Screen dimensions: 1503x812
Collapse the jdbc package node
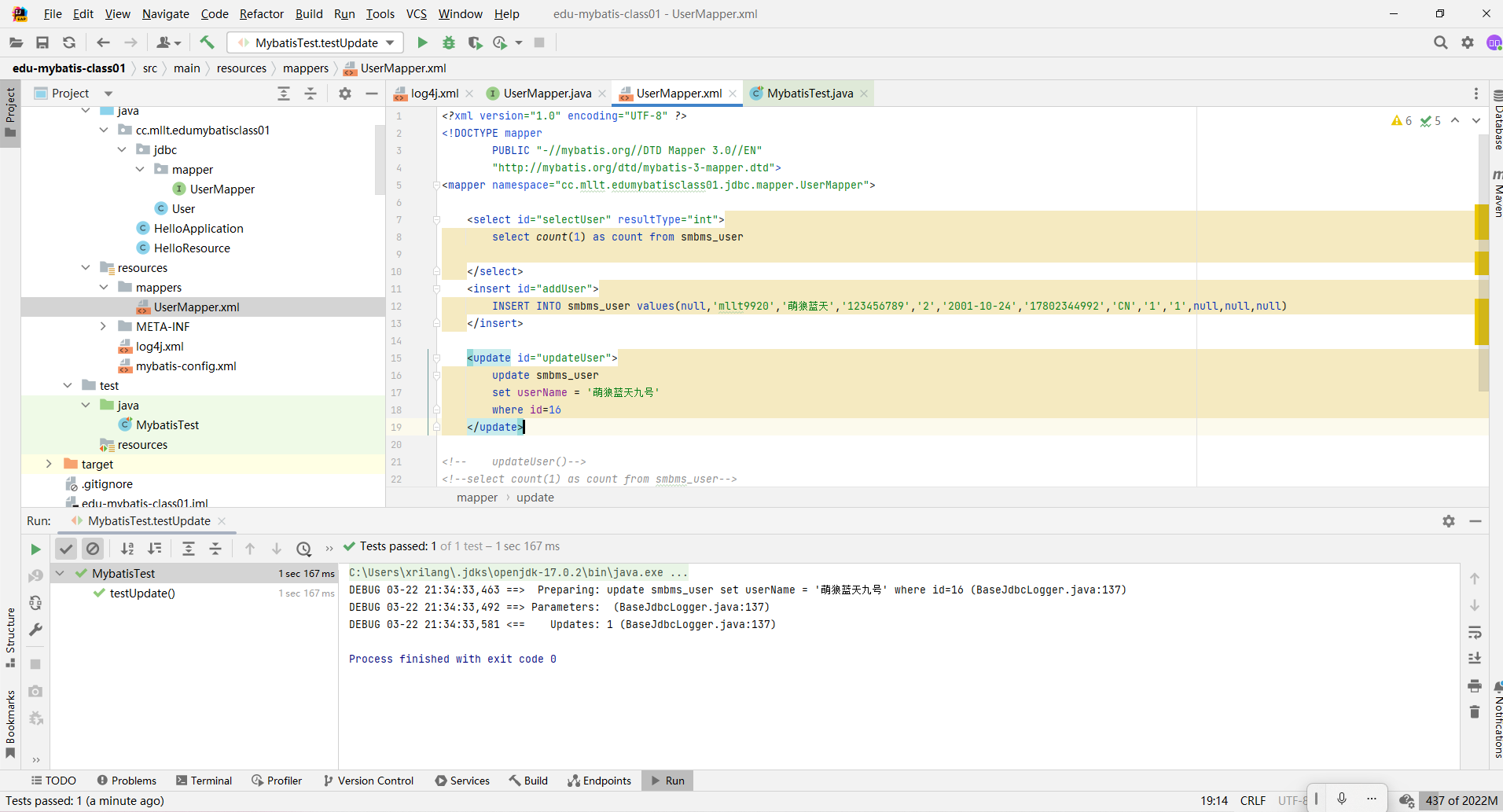coord(121,149)
